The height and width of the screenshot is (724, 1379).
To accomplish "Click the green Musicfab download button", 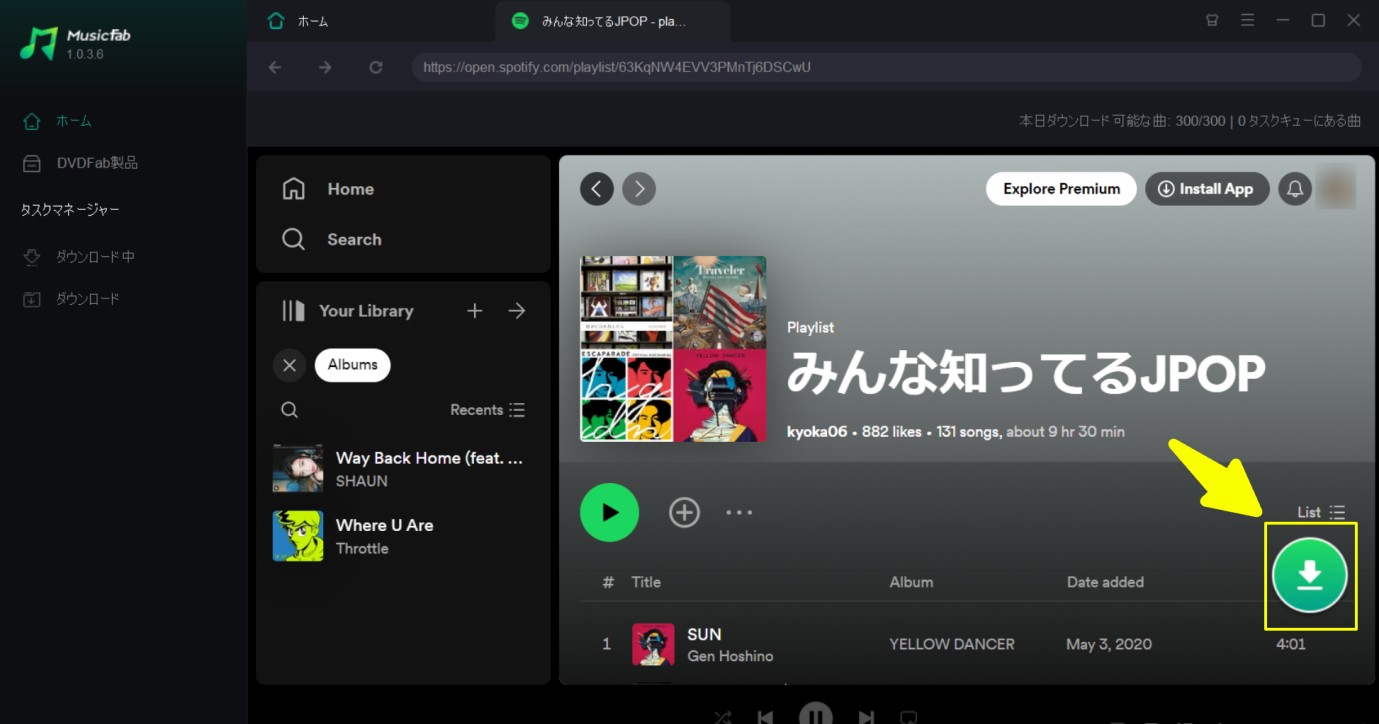I will click(x=1310, y=576).
